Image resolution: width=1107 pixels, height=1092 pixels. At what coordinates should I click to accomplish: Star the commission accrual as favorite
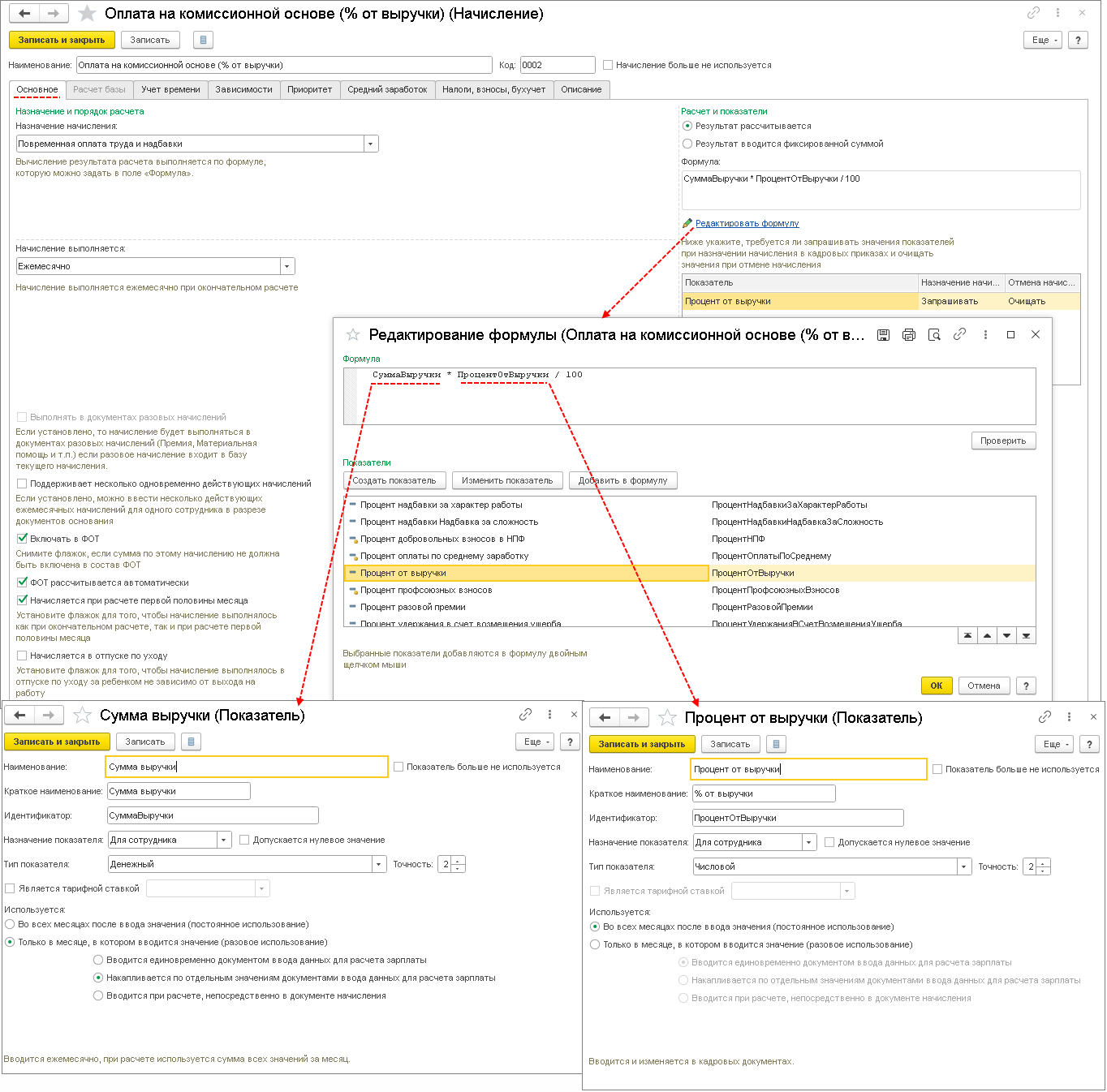coord(87,14)
